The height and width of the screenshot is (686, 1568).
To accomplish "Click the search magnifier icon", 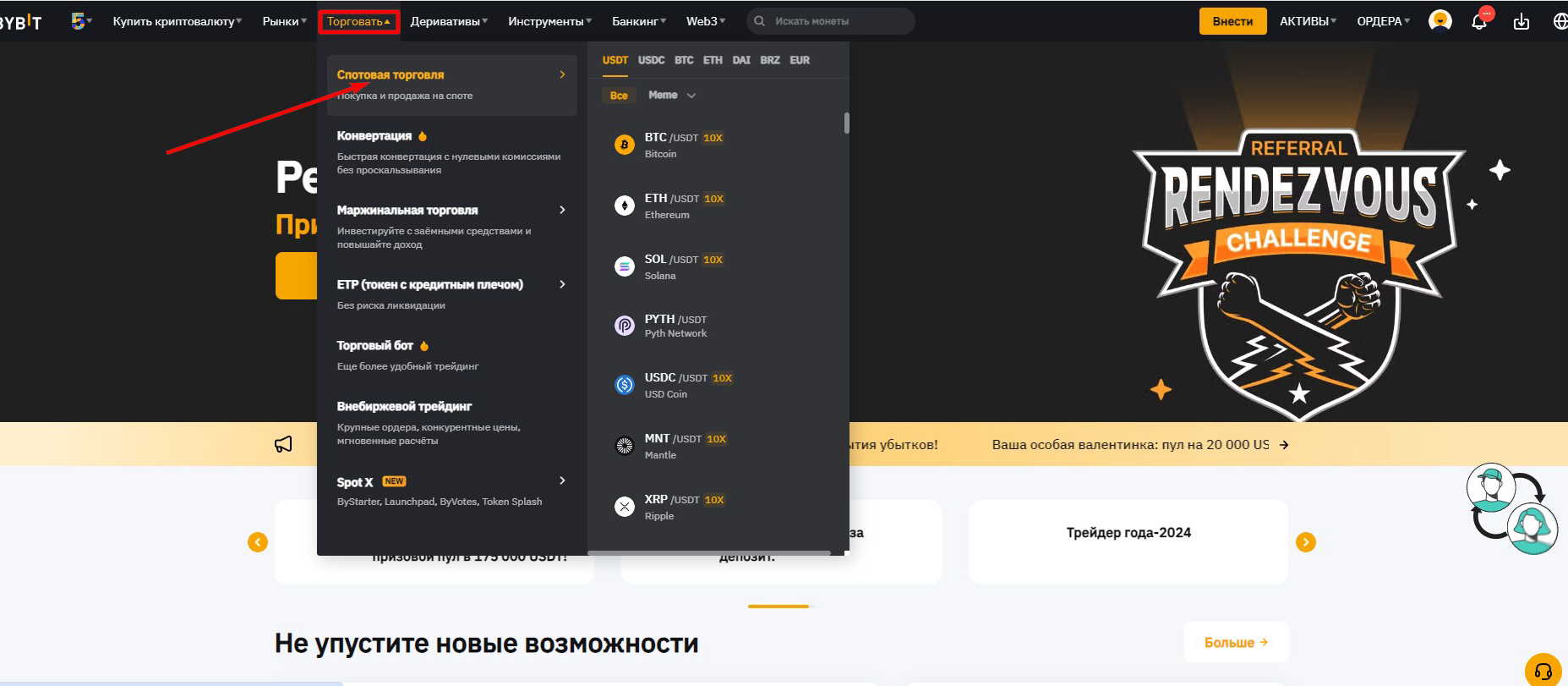I will point(759,21).
